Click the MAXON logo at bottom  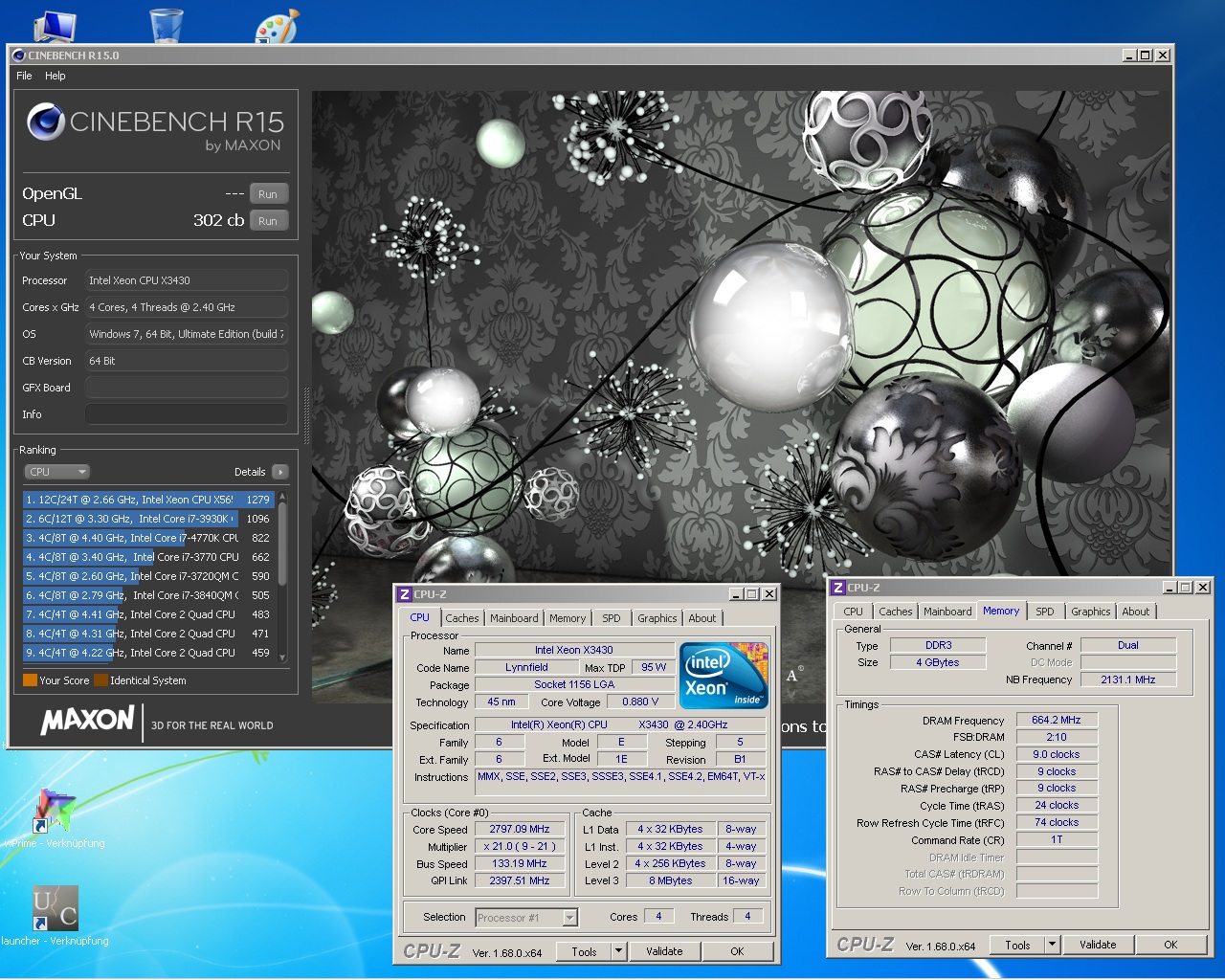pyautogui.click(x=87, y=721)
